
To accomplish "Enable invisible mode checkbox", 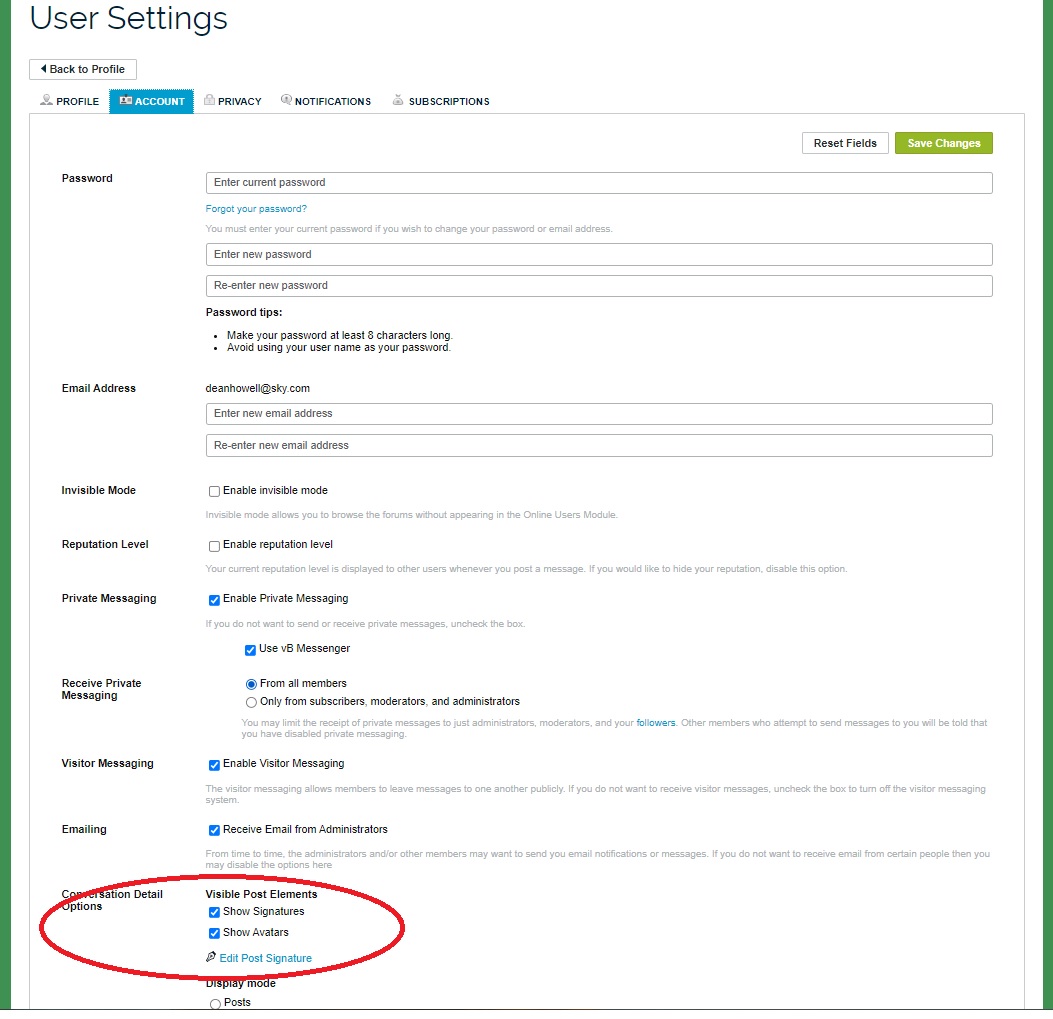I will click(x=214, y=491).
